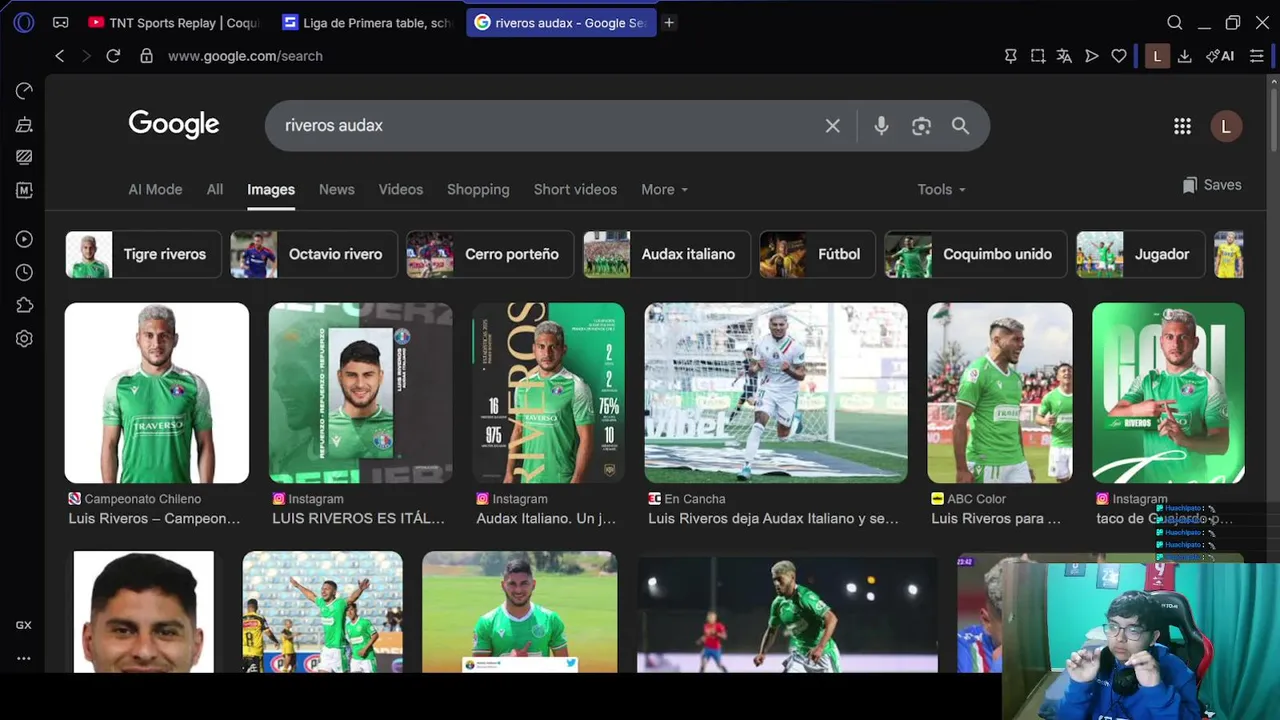Open sidebar extensions cube icon
The width and height of the screenshot is (1280, 720).
pos(24,305)
